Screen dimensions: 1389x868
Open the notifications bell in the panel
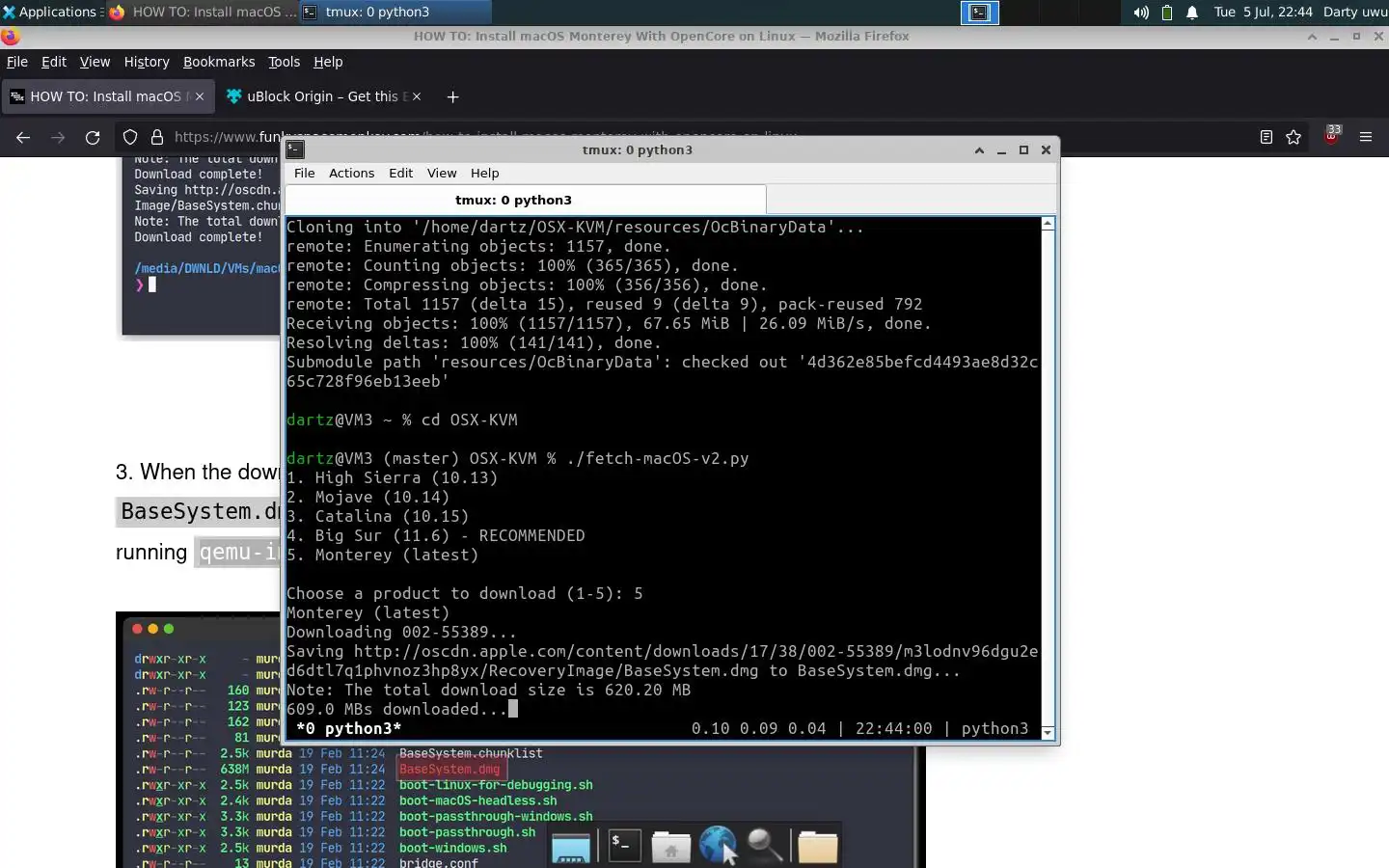pos(1192,13)
